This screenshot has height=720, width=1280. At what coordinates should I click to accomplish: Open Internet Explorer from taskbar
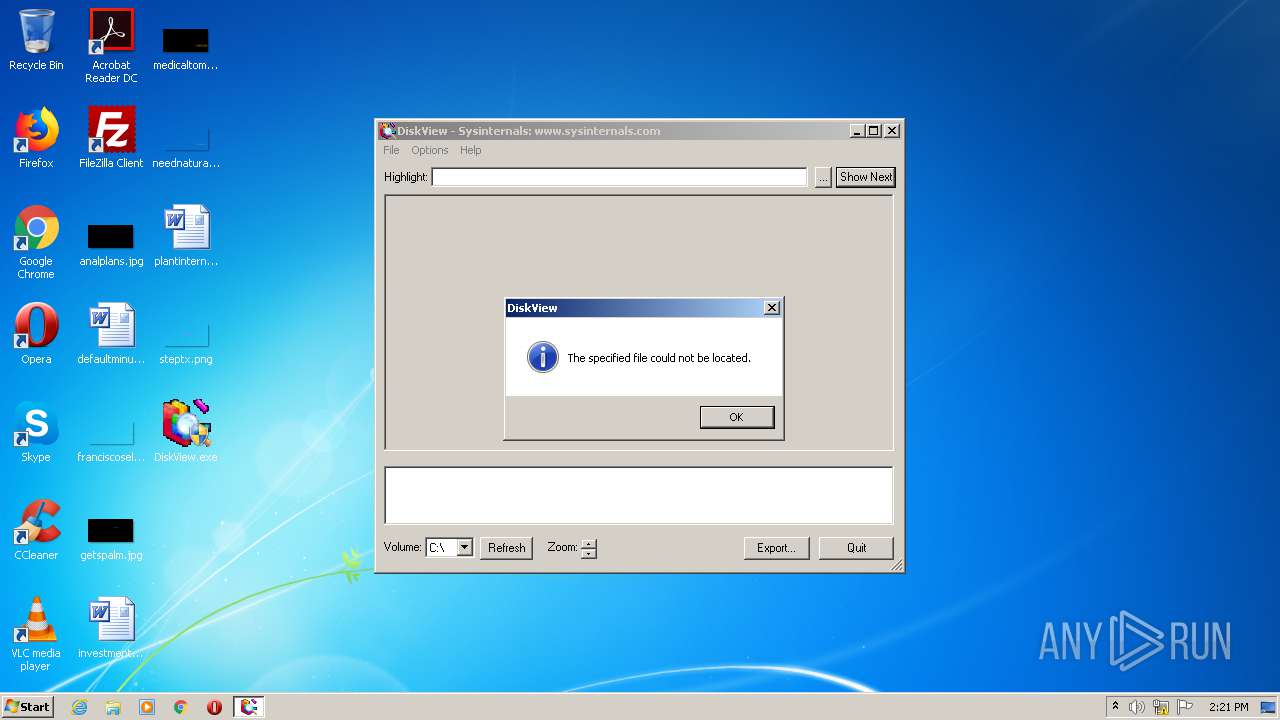pos(80,707)
